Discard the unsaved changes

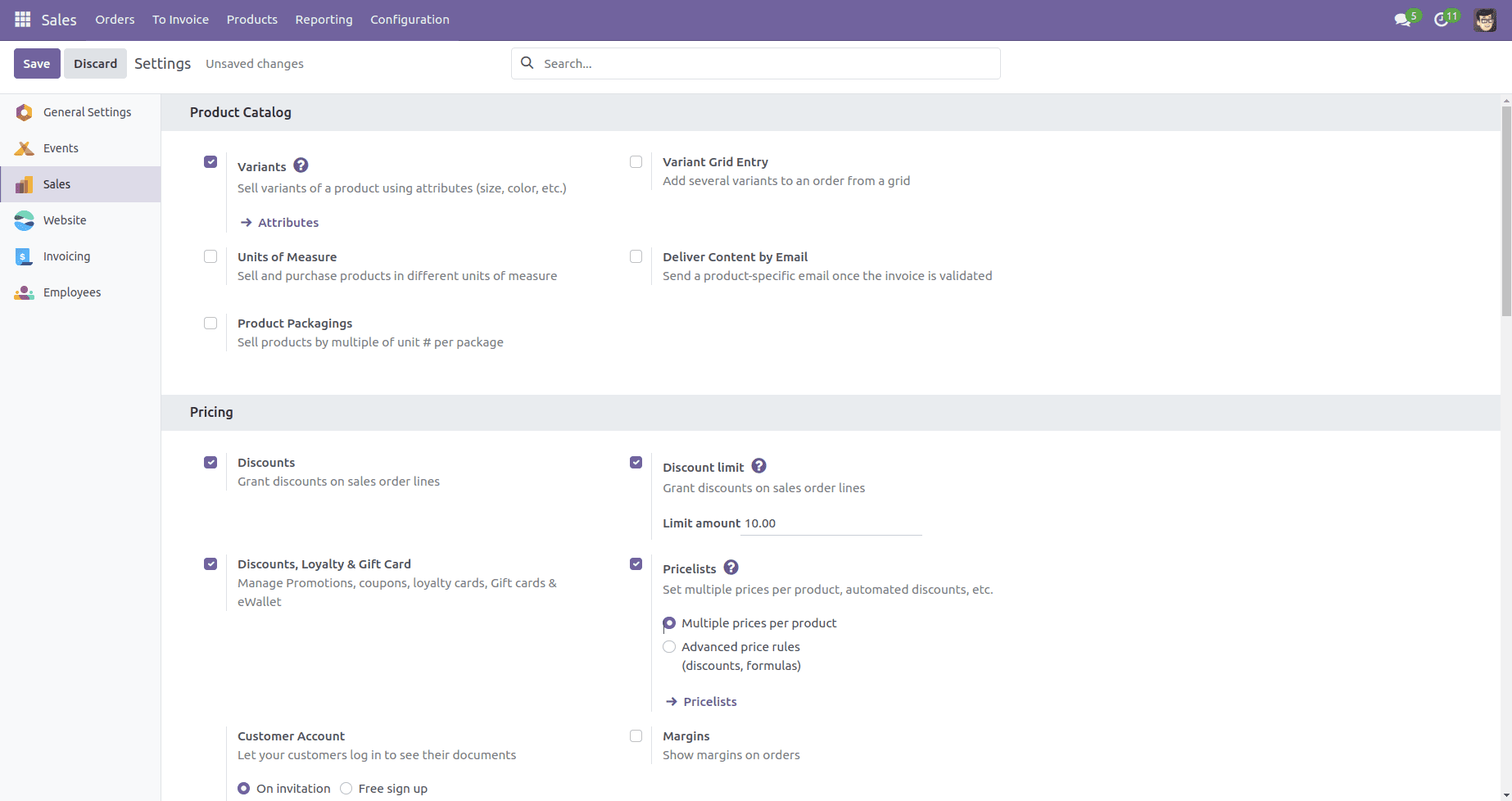click(x=96, y=64)
